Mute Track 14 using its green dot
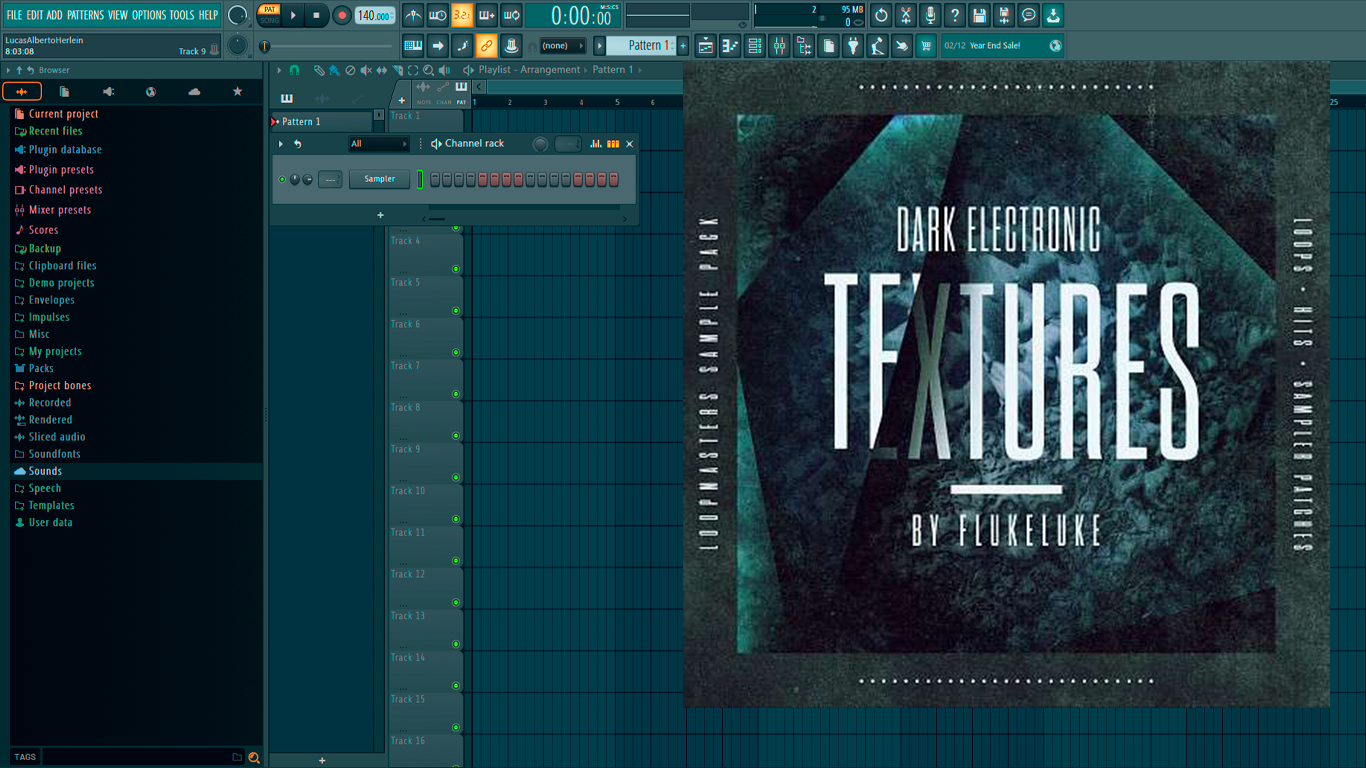This screenshot has width=1366, height=768. [456, 686]
